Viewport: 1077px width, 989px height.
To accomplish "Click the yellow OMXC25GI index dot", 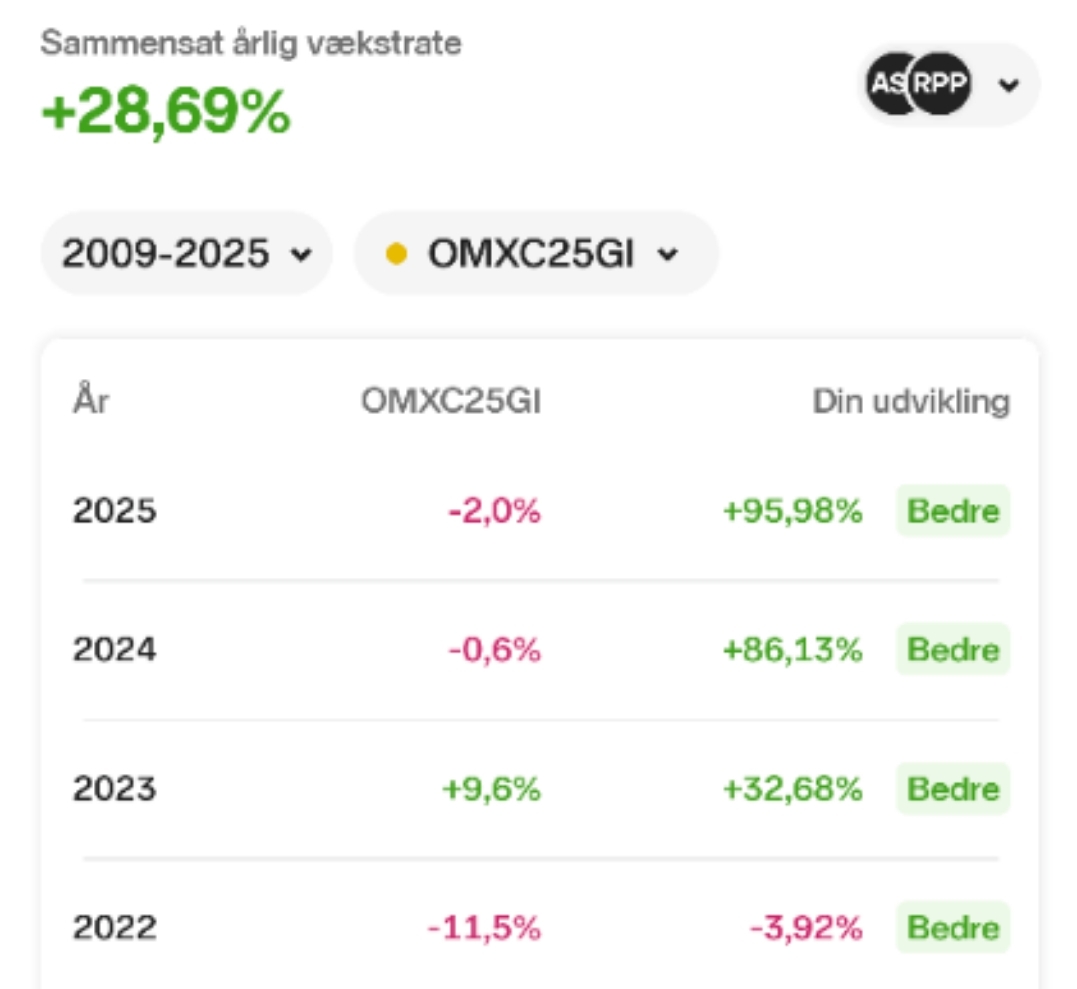I will 396,254.
